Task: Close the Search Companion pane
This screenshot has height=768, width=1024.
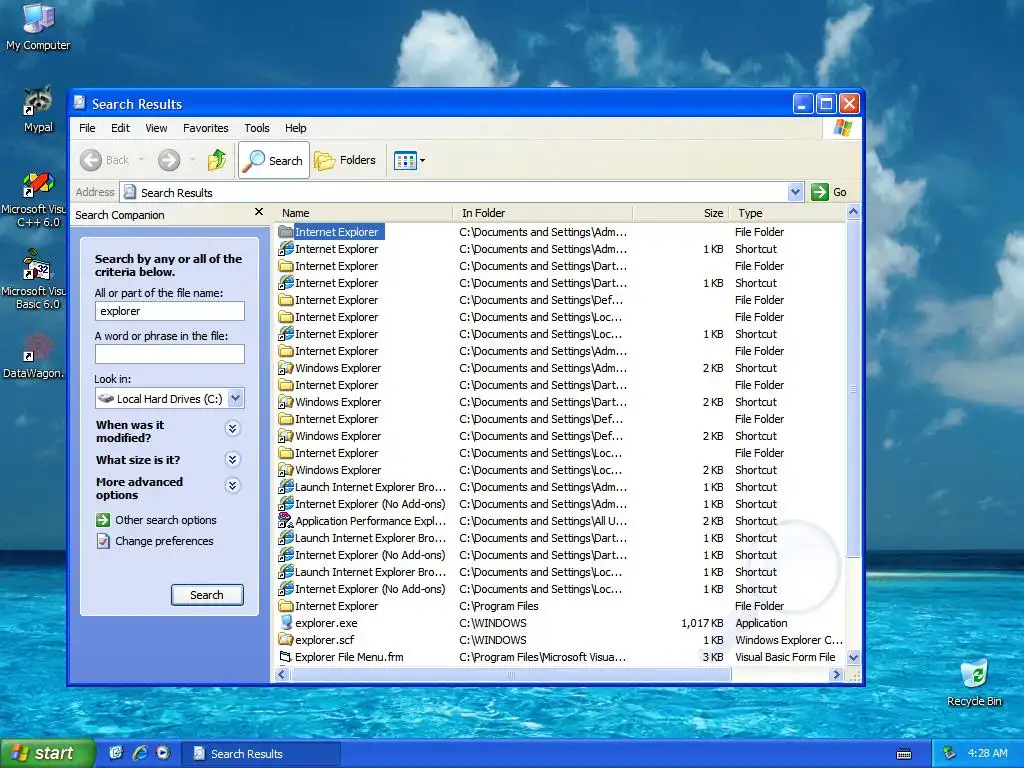Action: 259,212
